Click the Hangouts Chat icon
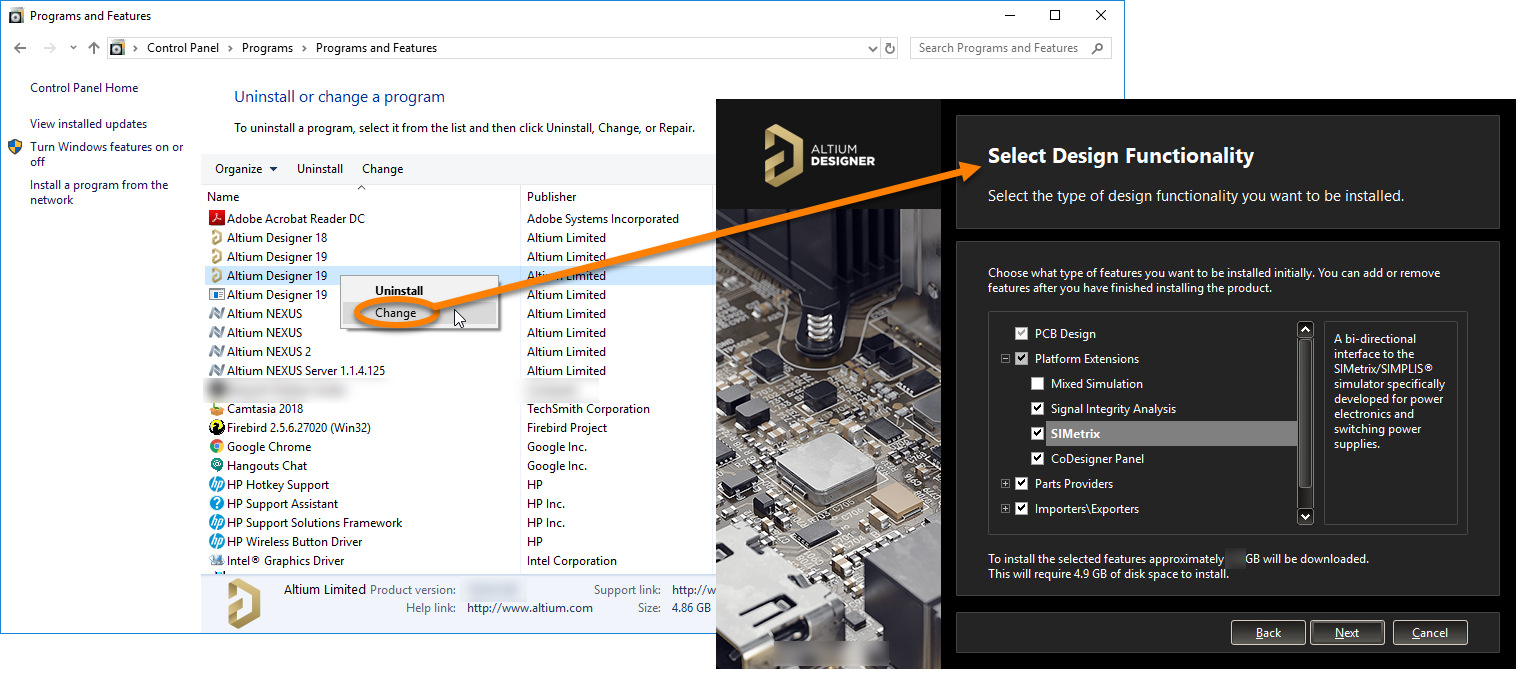 click(216, 466)
